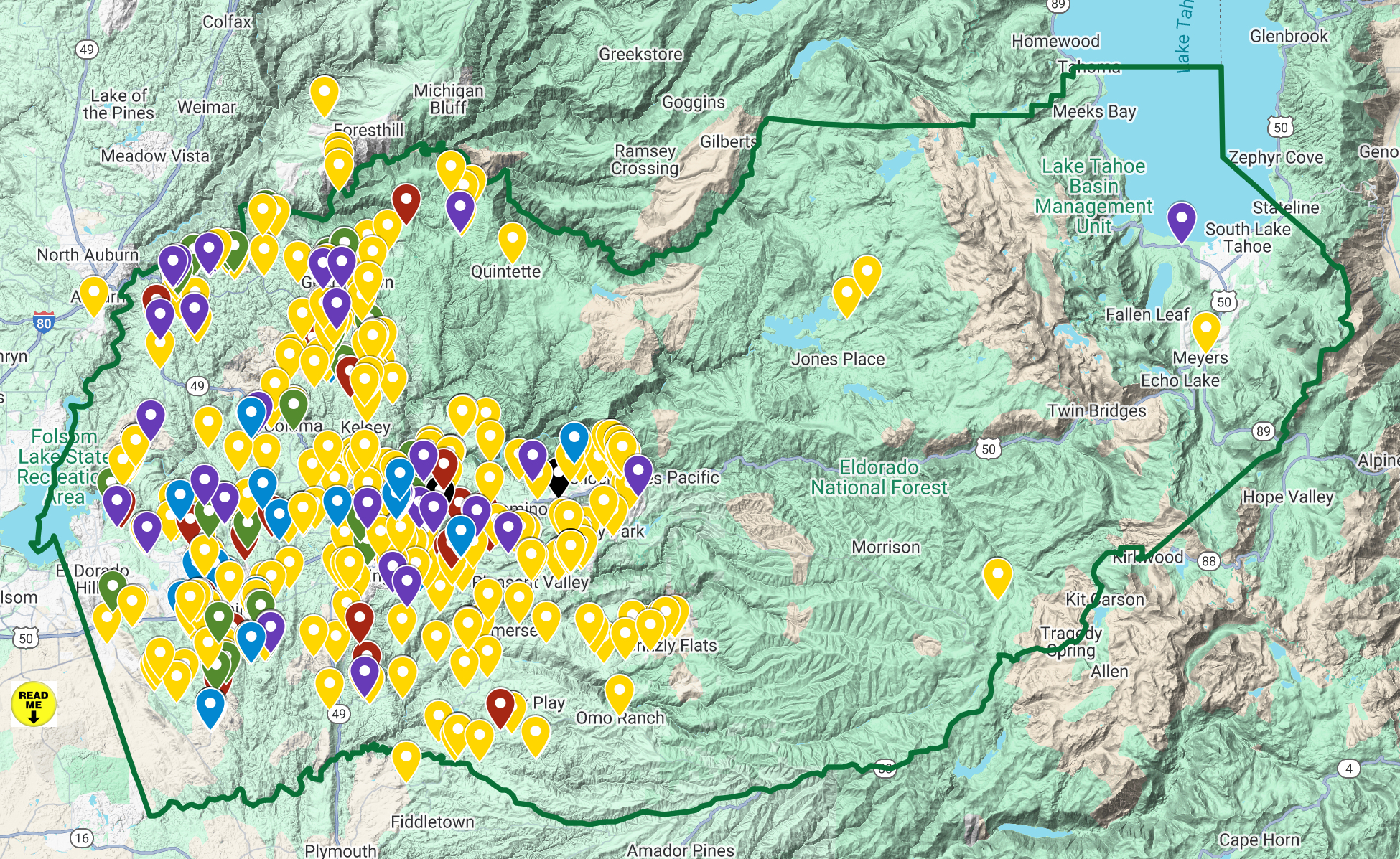1400x859 pixels.
Task: Select the yellow pin over Auburn
Action: (94, 293)
